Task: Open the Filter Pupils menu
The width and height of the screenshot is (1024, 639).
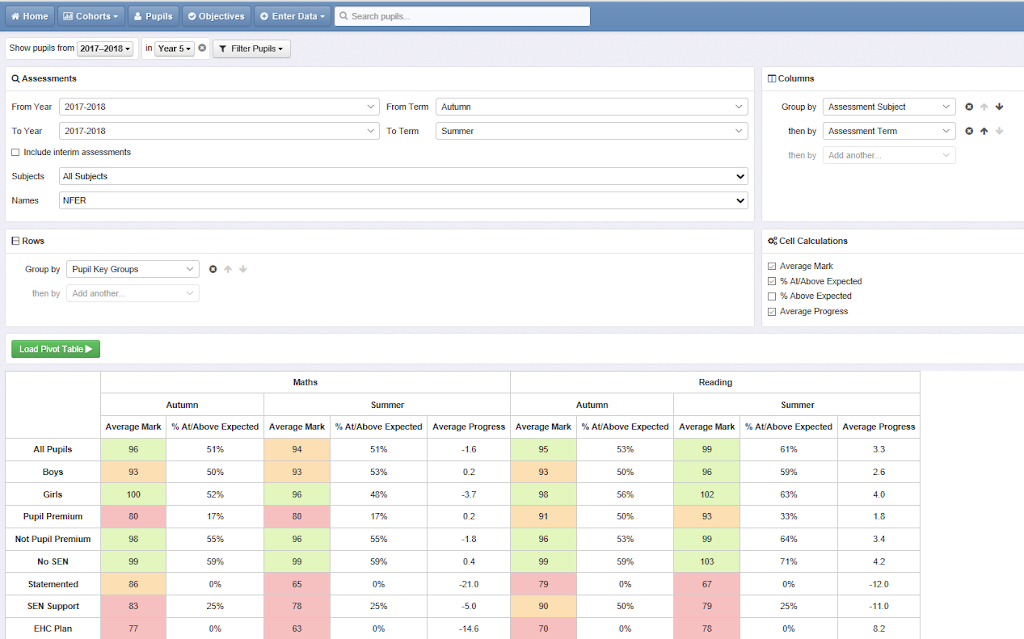Action: [x=251, y=48]
